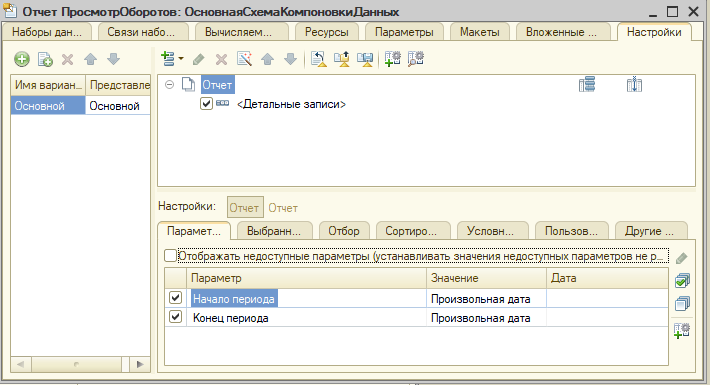This screenshot has height=385, width=710.
Task: Enable Отображать недоступные параметры checkbox
Action: pos(170,255)
